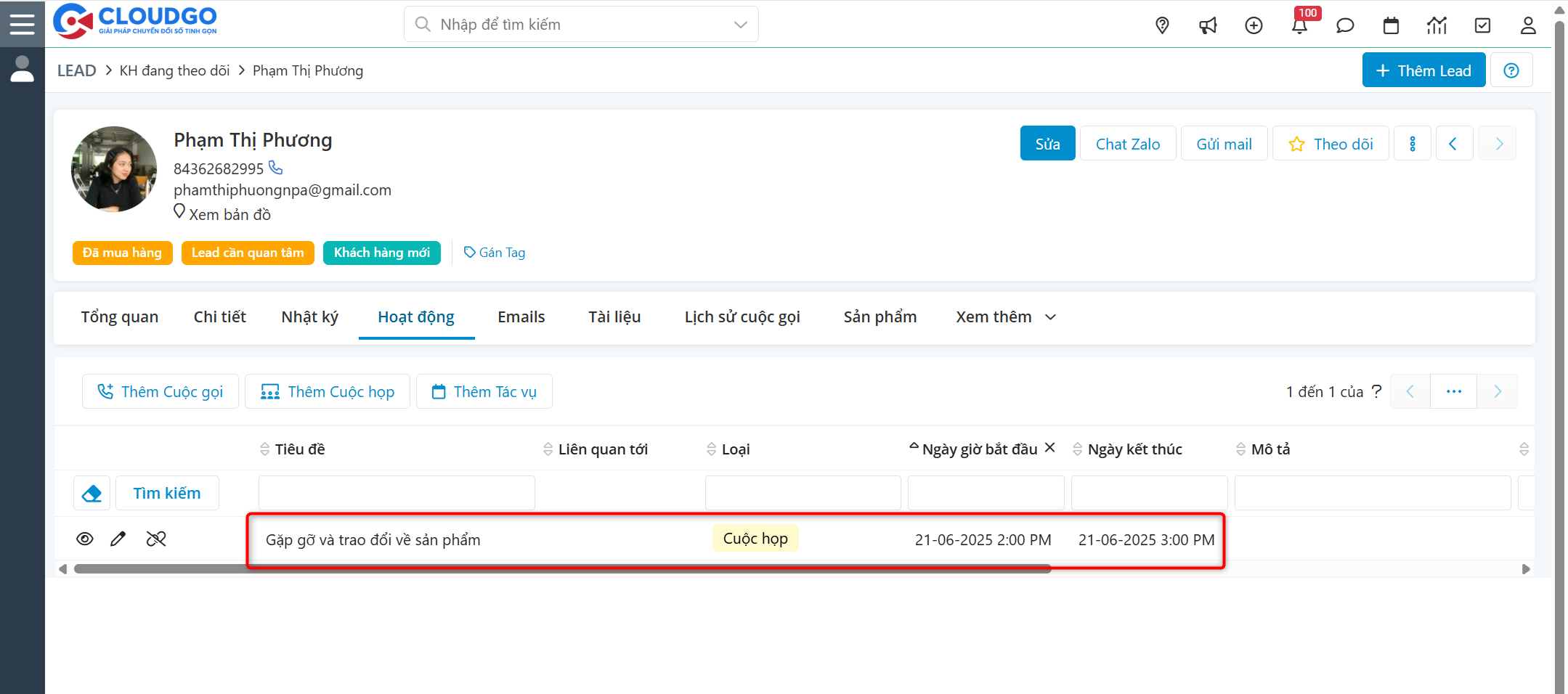Open the calendar icon in header
1568x694 pixels.
pyautogui.click(x=1391, y=25)
